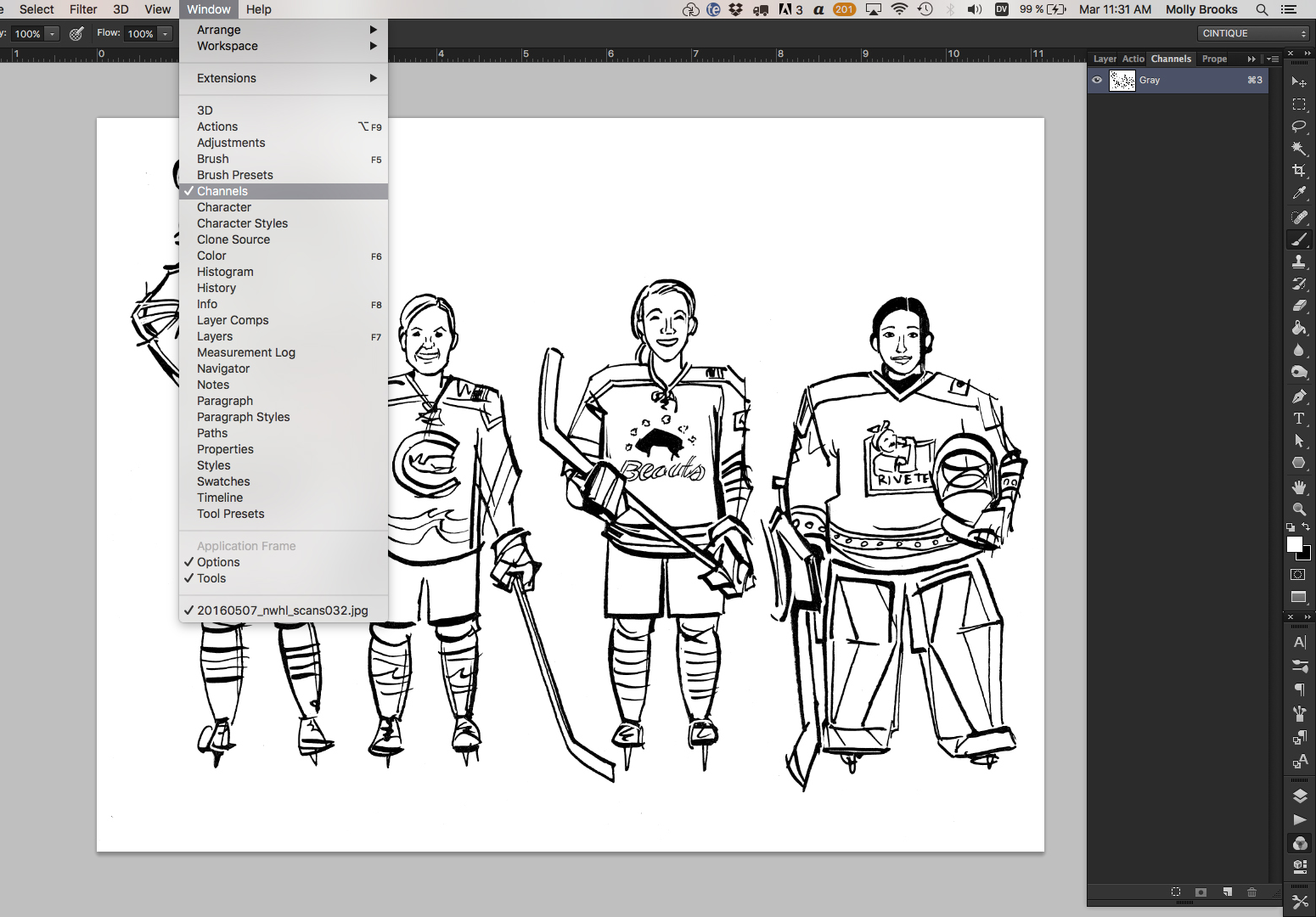Click the delete channel trash icon
This screenshot has width=1316, height=917.
coord(1251,892)
